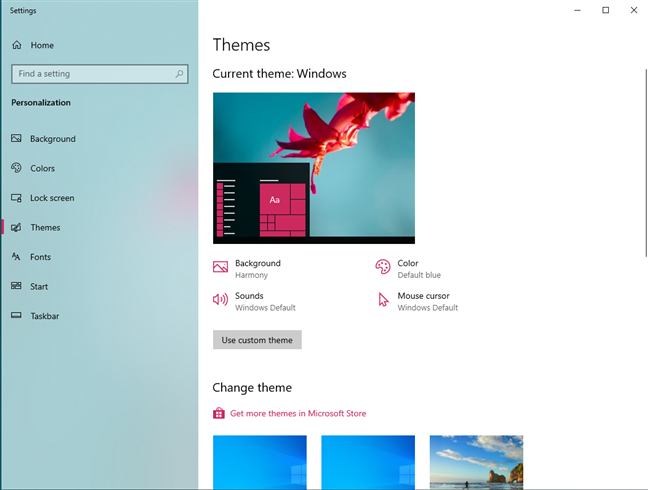Click the Microsoft Store bag icon
Viewport: 648px width, 490px height.
pos(219,413)
